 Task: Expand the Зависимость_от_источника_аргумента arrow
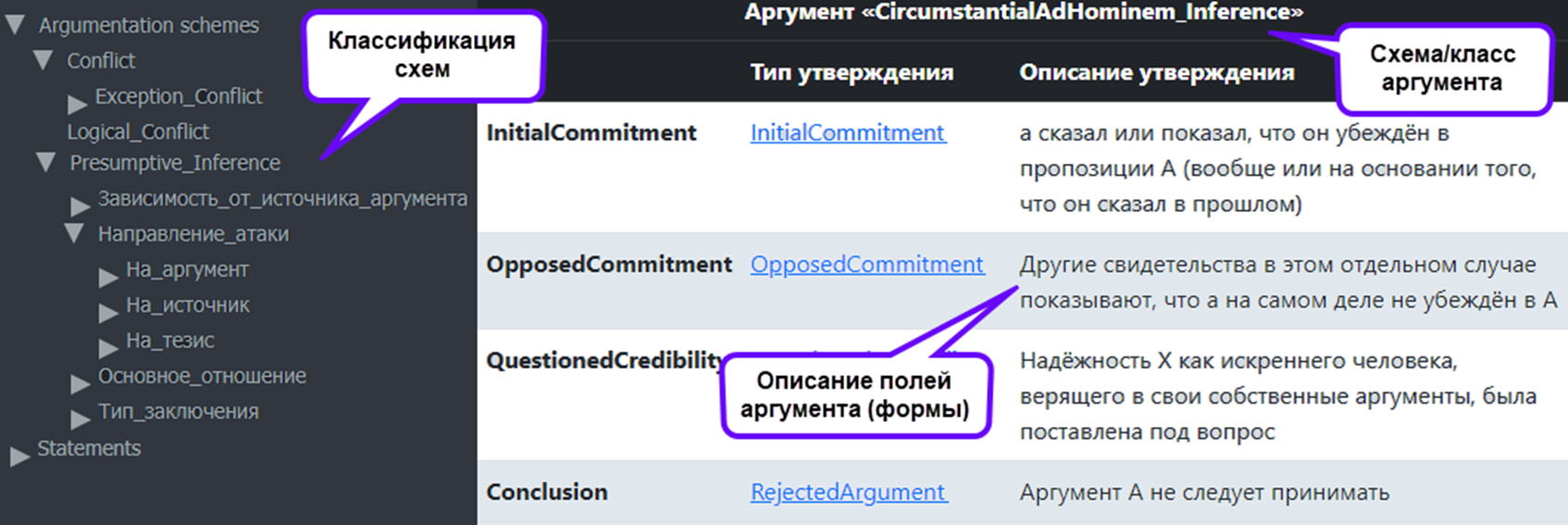[81, 204]
